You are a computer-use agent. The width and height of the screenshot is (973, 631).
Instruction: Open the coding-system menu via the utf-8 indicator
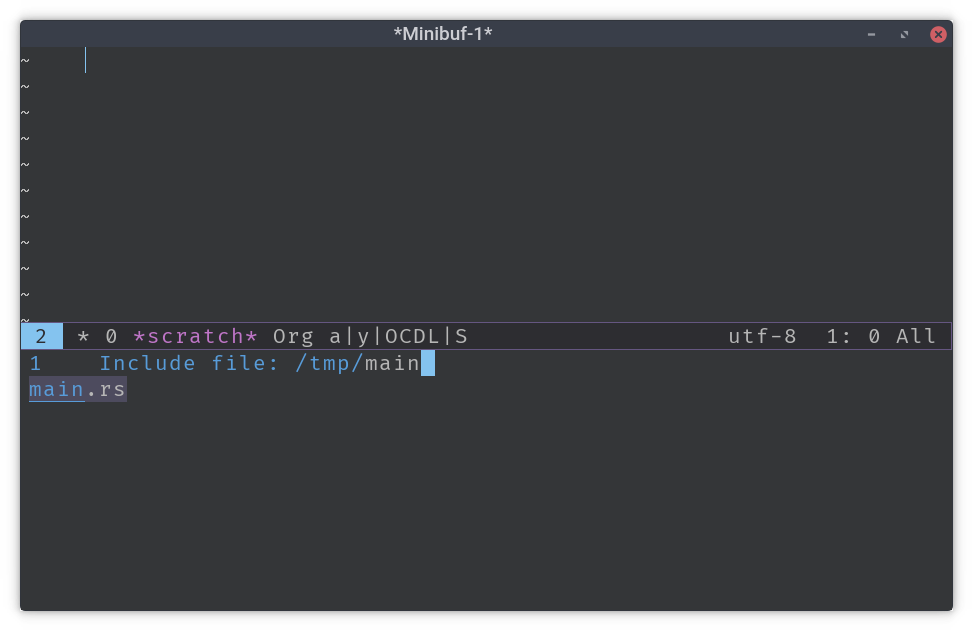(x=762, y=336)
